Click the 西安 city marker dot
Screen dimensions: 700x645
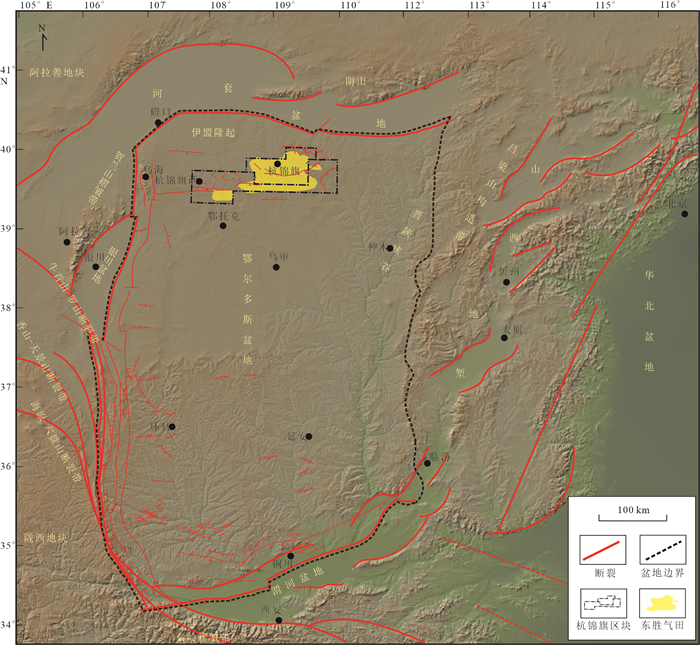tap(279, 620)
